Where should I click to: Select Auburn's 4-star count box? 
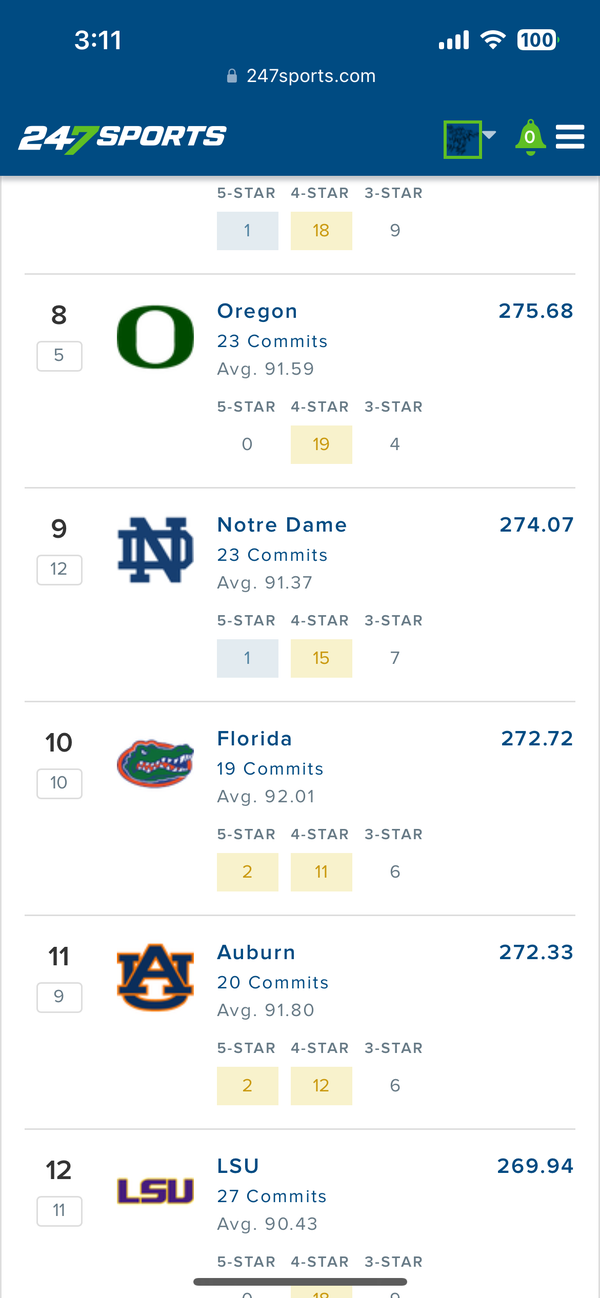[321, 1086]
